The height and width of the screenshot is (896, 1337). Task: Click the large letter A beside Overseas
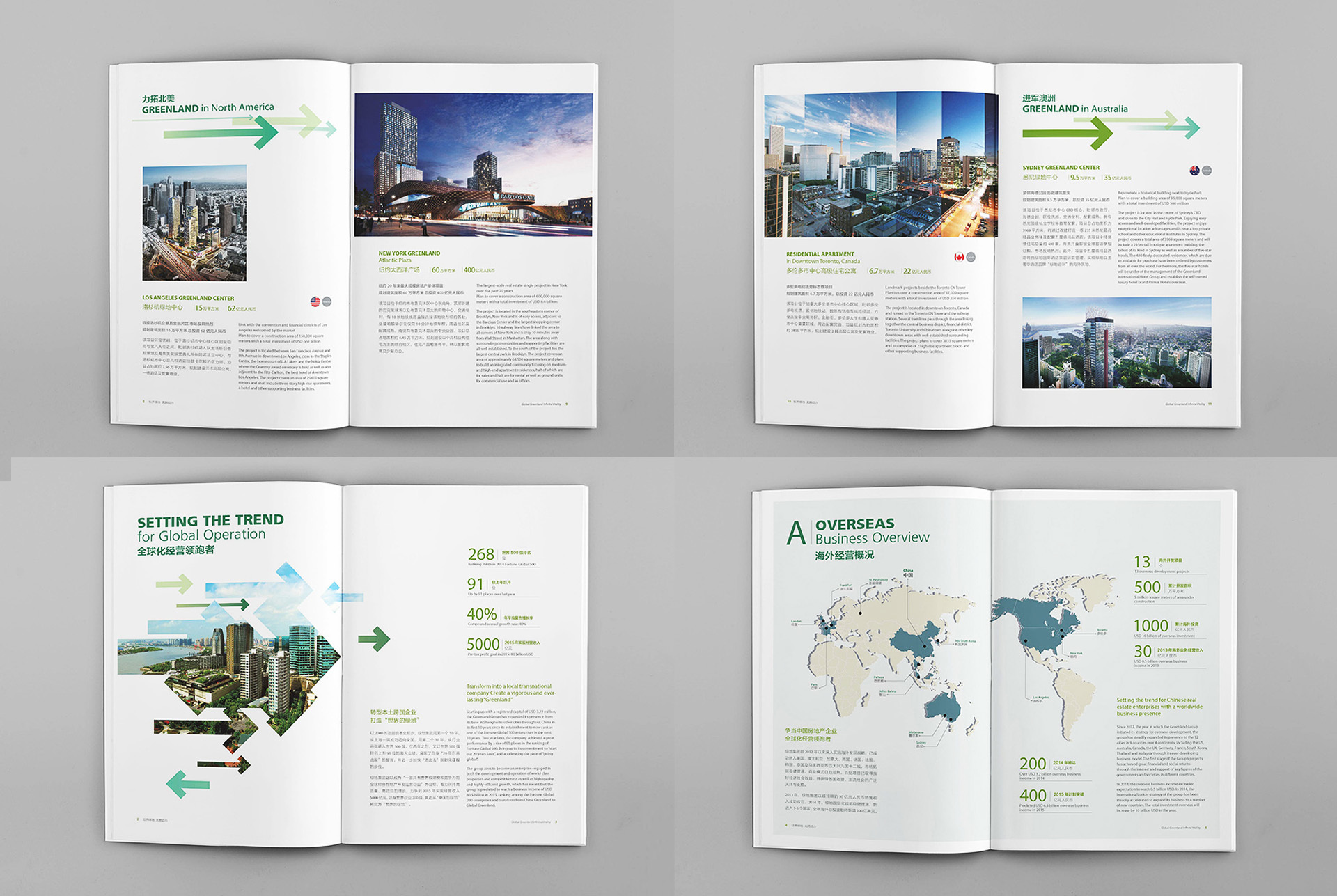coord(796,533)
